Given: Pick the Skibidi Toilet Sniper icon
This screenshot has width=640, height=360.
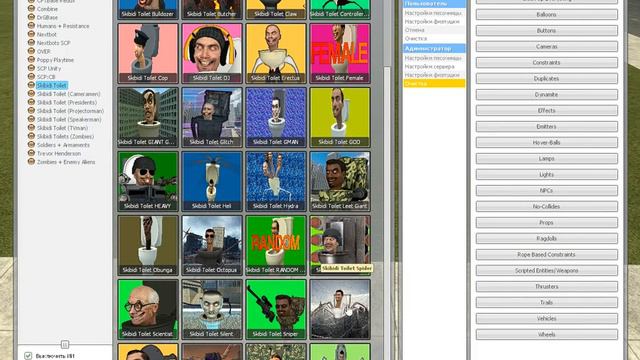Looking at the screenshot, I should [x=276, y=309].
